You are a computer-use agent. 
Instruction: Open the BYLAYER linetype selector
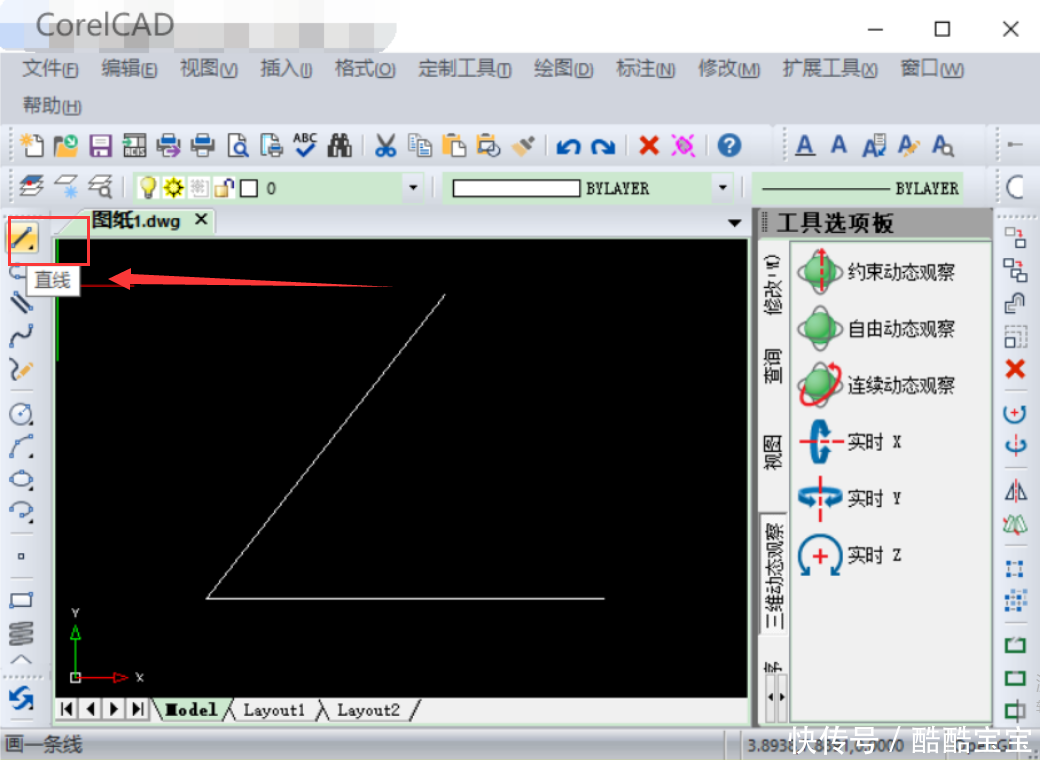pos(859,188)
